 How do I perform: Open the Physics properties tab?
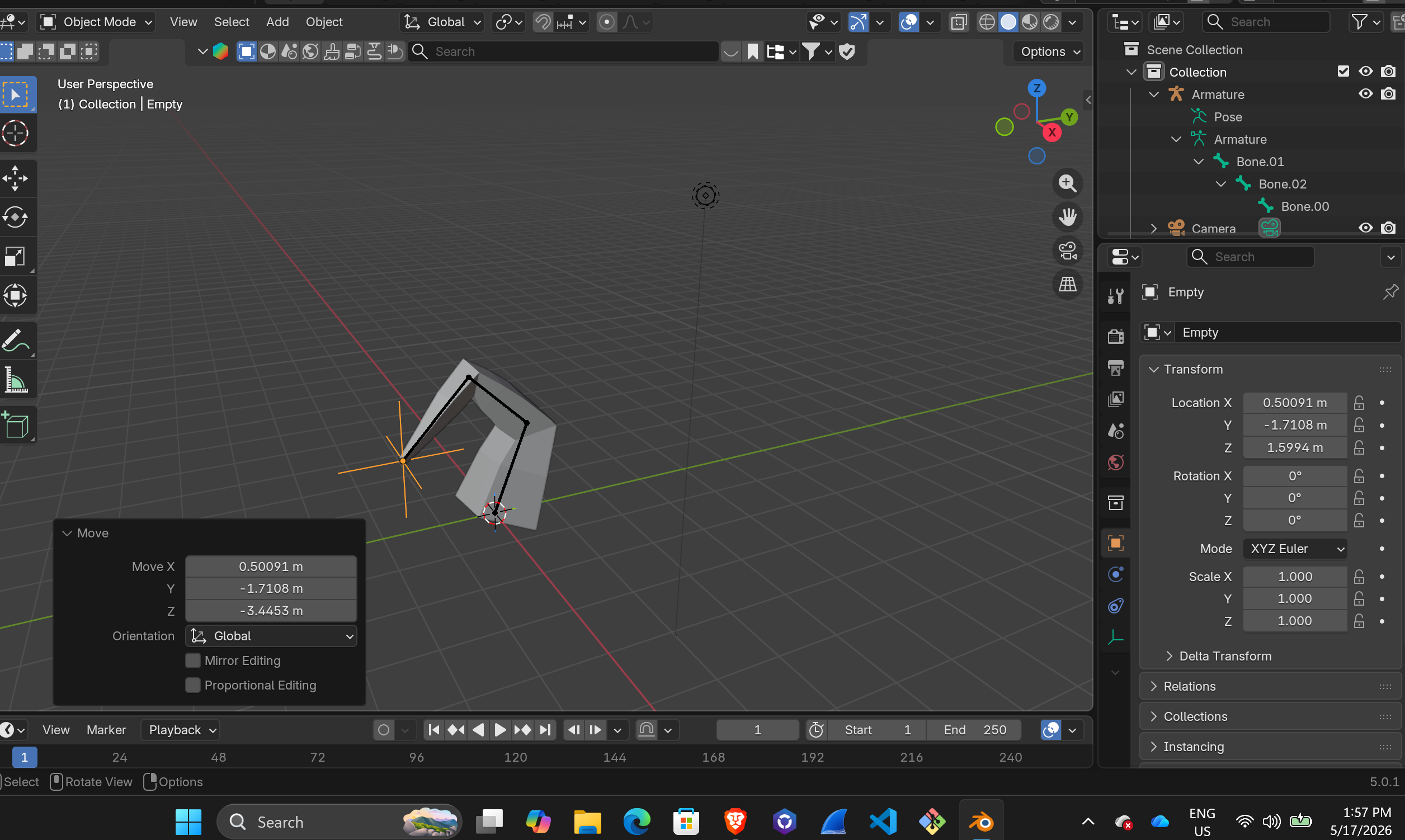[x=1115, y=575]
